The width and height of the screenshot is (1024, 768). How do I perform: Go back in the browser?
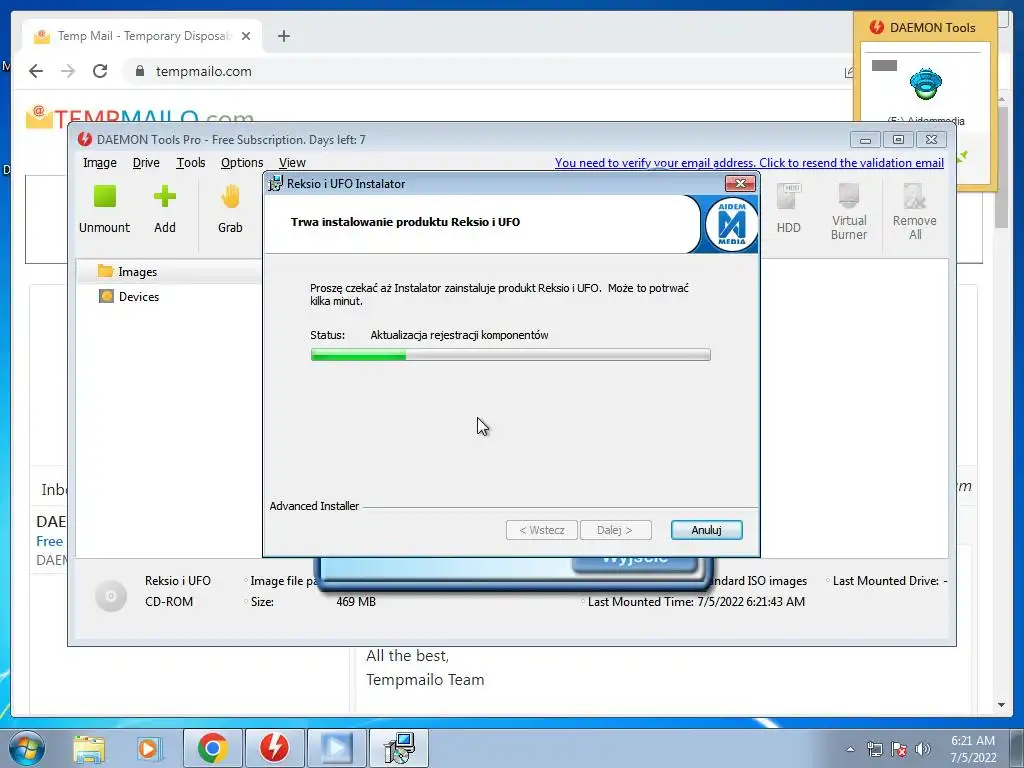click(x=36, y=71)
